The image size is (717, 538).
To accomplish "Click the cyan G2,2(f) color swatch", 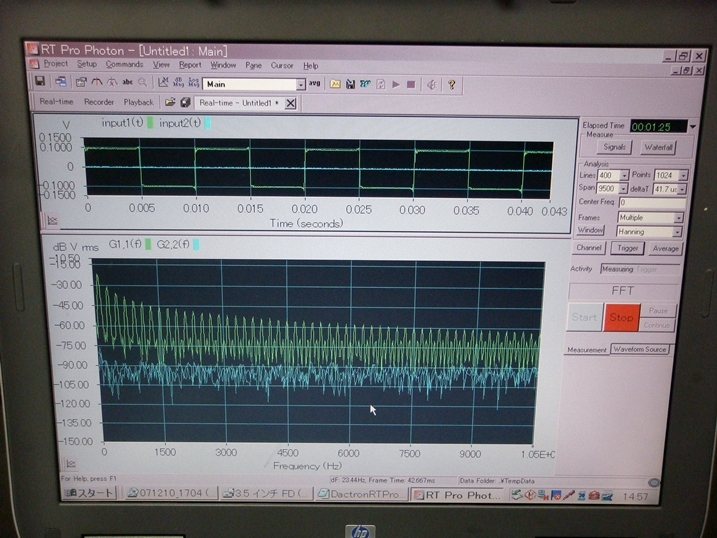I will [196, 245].
